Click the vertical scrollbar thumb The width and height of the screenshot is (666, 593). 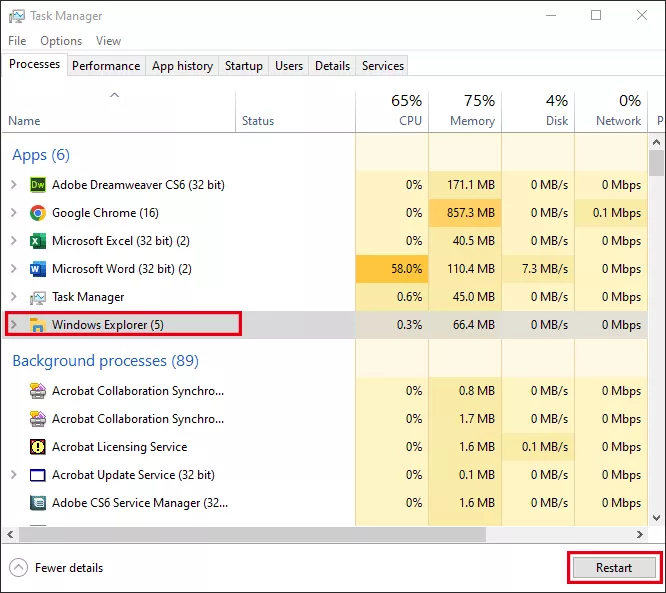click(x=656, y=163)
